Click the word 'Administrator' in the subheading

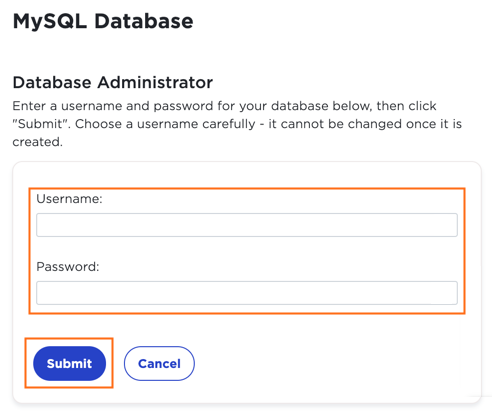[155, 82]
